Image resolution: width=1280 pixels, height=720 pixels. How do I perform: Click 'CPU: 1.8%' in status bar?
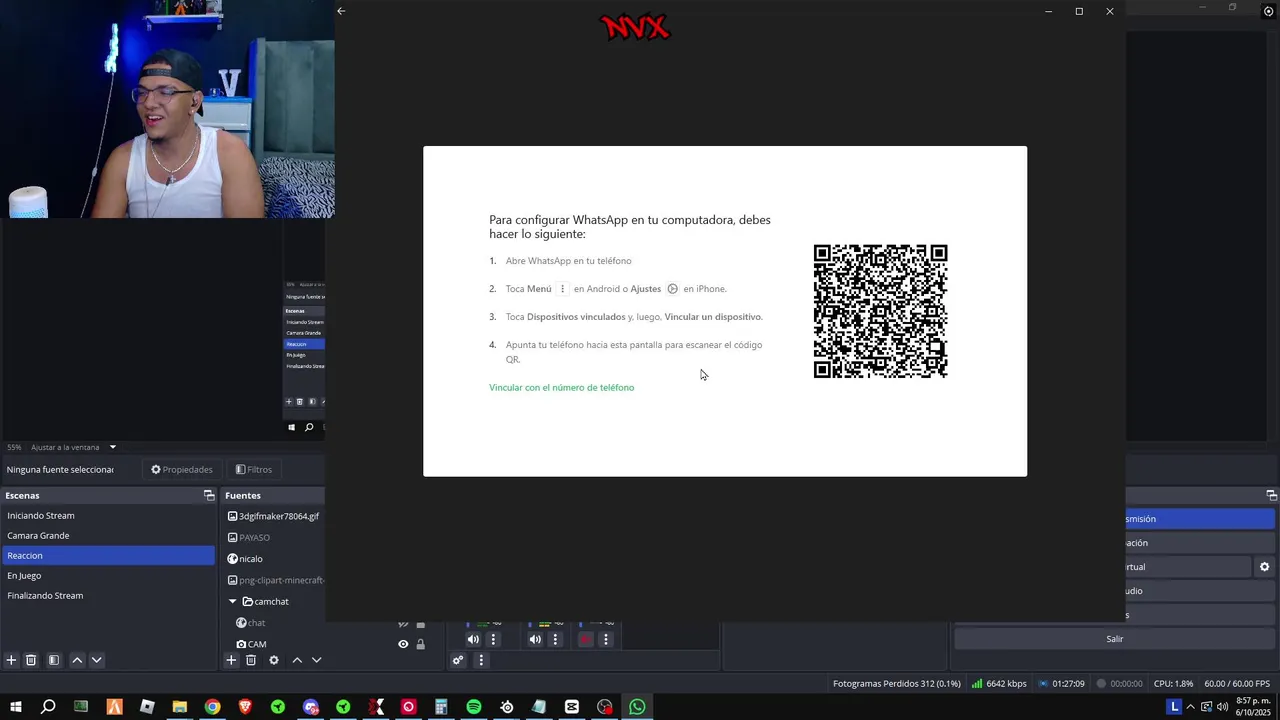[x=1173, y=684]
